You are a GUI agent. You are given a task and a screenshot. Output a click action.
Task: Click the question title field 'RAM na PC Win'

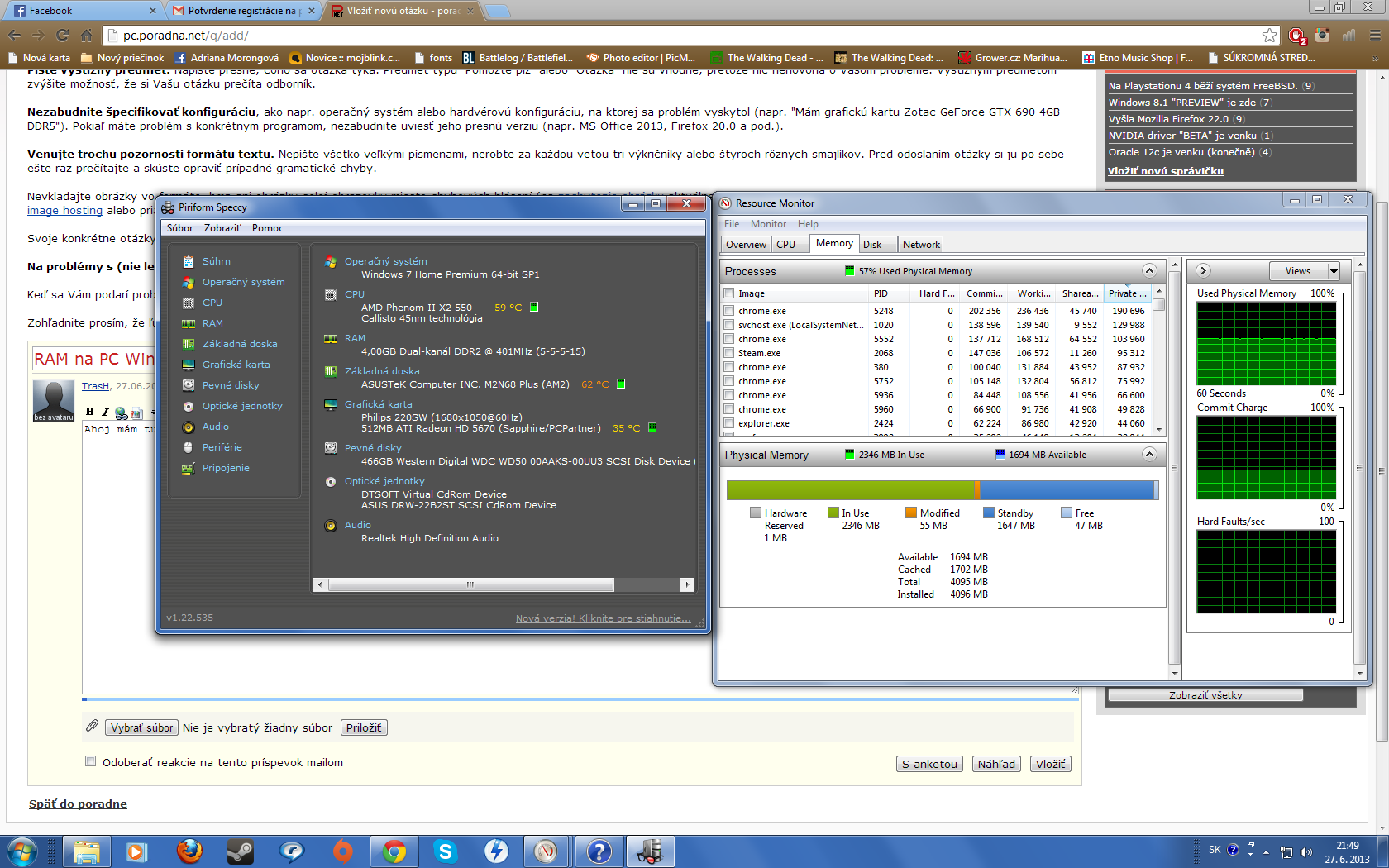(93, 359)
